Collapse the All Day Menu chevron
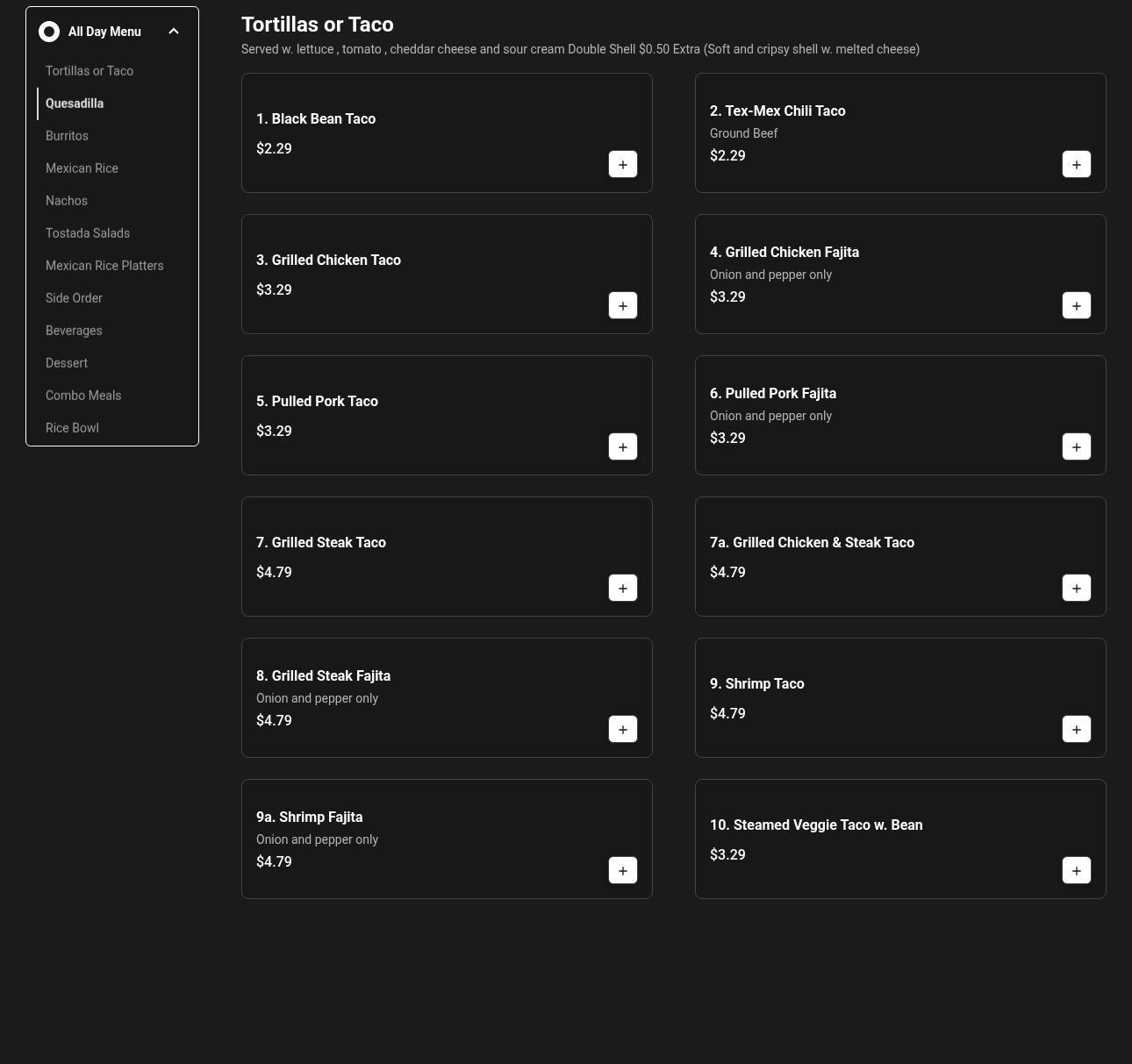 pos(174,32)
